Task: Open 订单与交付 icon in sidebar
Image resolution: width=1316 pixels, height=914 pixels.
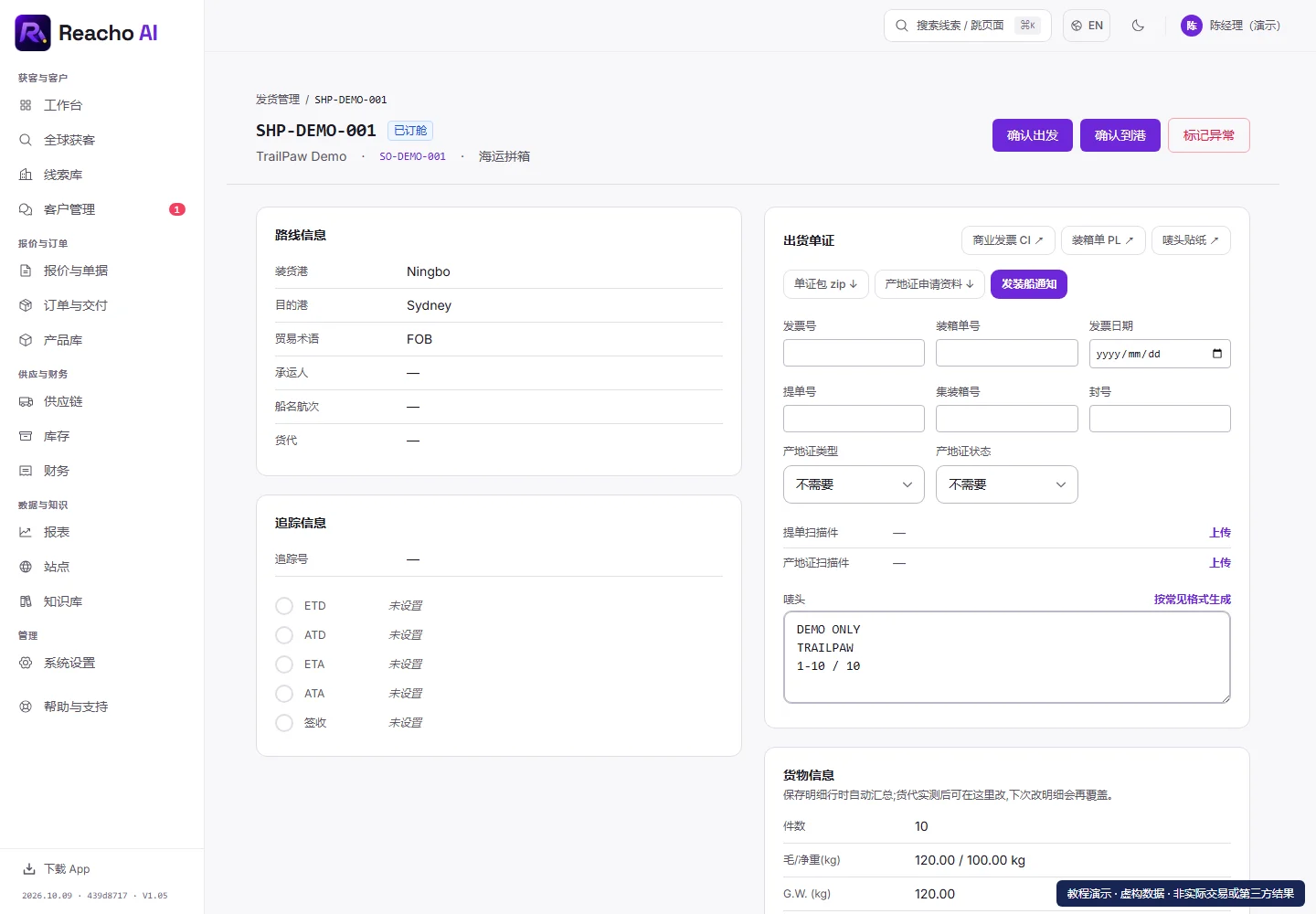Action: click(x=26, y=305)
